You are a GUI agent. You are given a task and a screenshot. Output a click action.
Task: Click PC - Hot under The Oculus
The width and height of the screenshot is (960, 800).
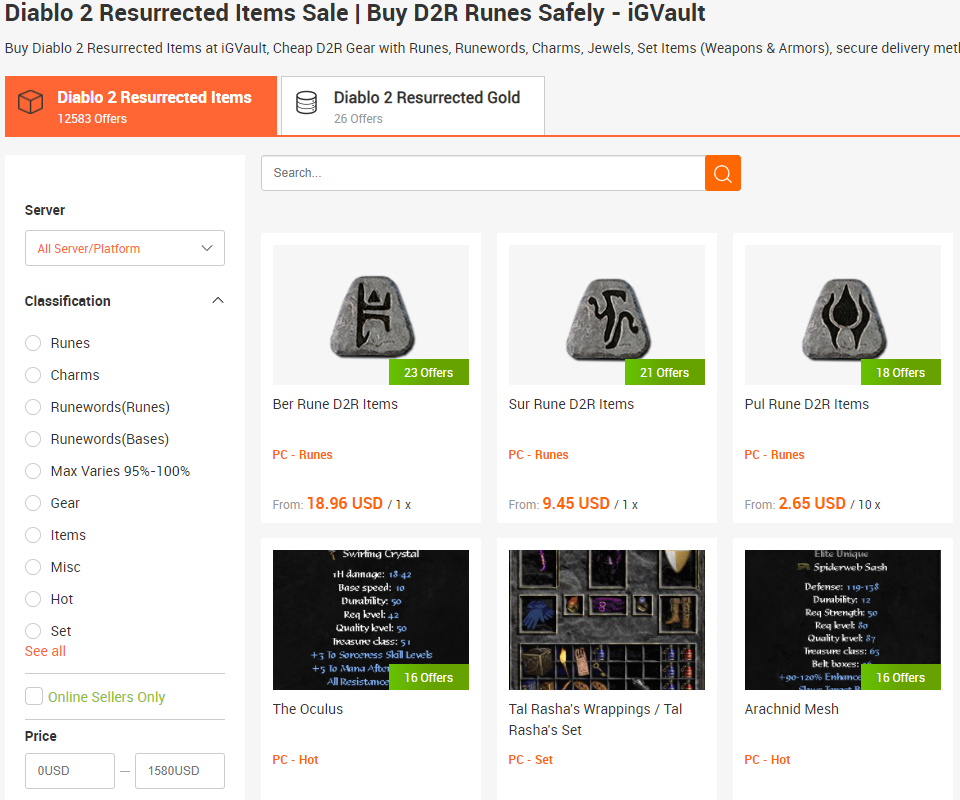click(x=295, y=760)
